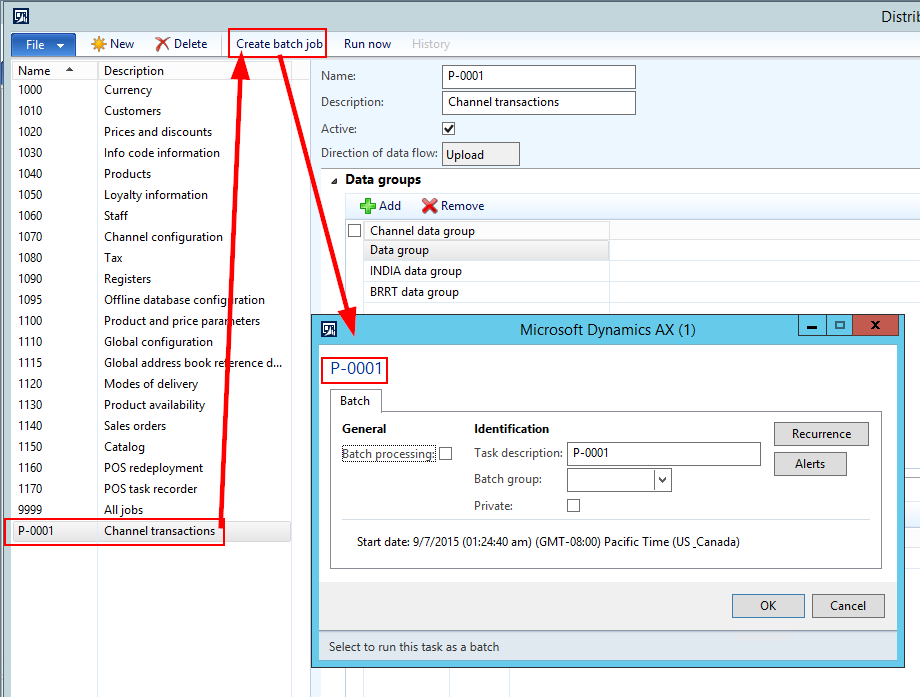Select the Data group row
The image size is (920, 697).
click(x=486, y=251)
